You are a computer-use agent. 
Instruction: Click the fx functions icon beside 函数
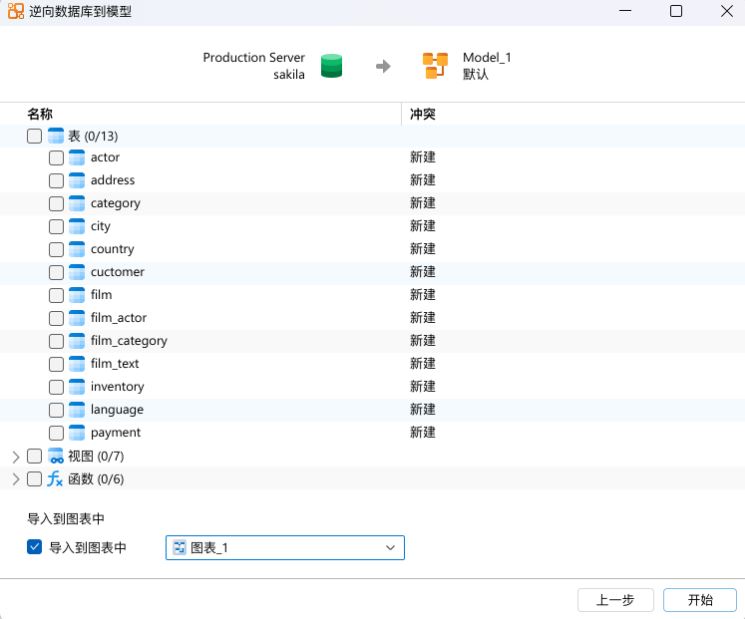pos(55,479)
